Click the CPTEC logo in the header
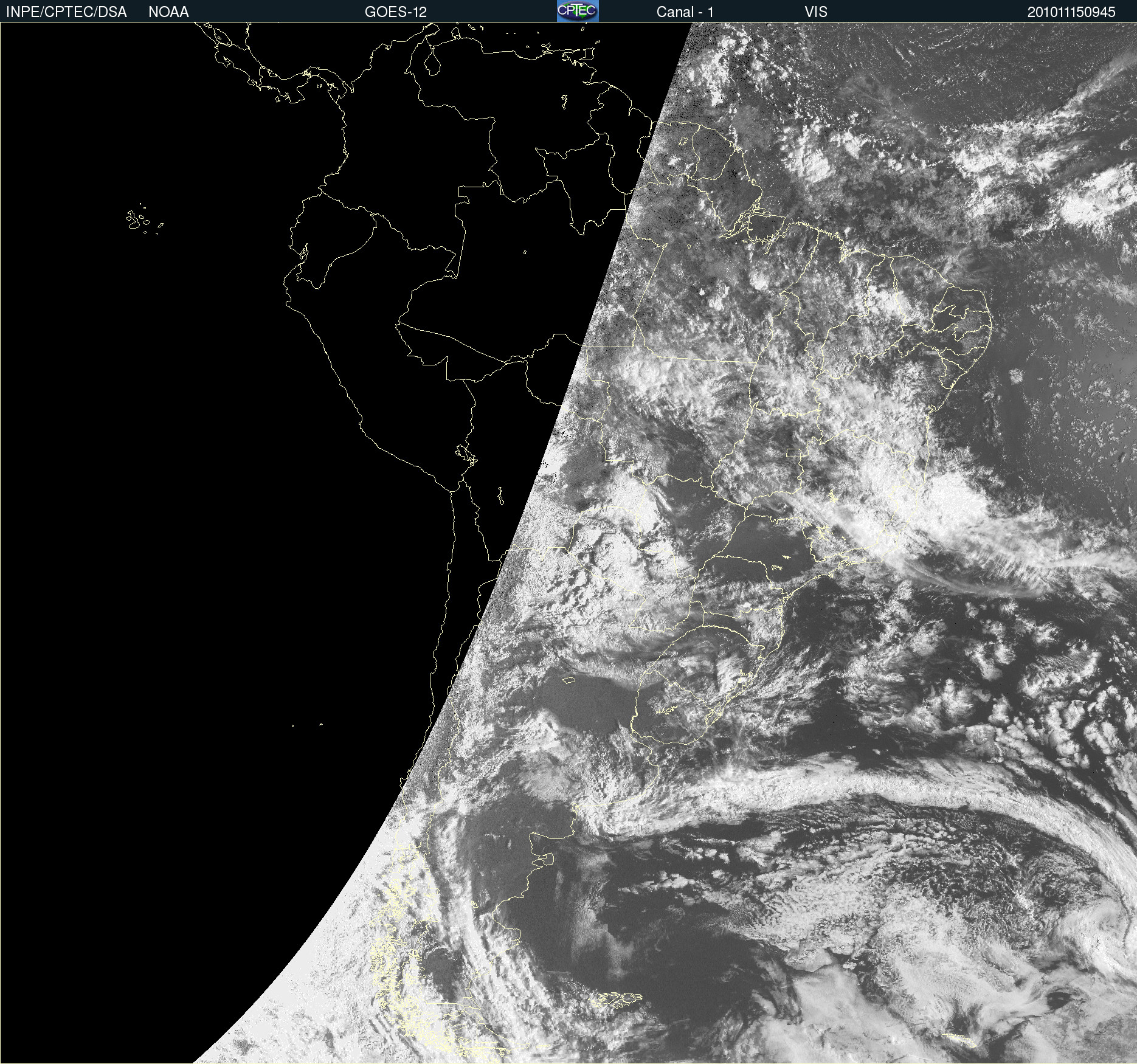 (x=578, y=11)
